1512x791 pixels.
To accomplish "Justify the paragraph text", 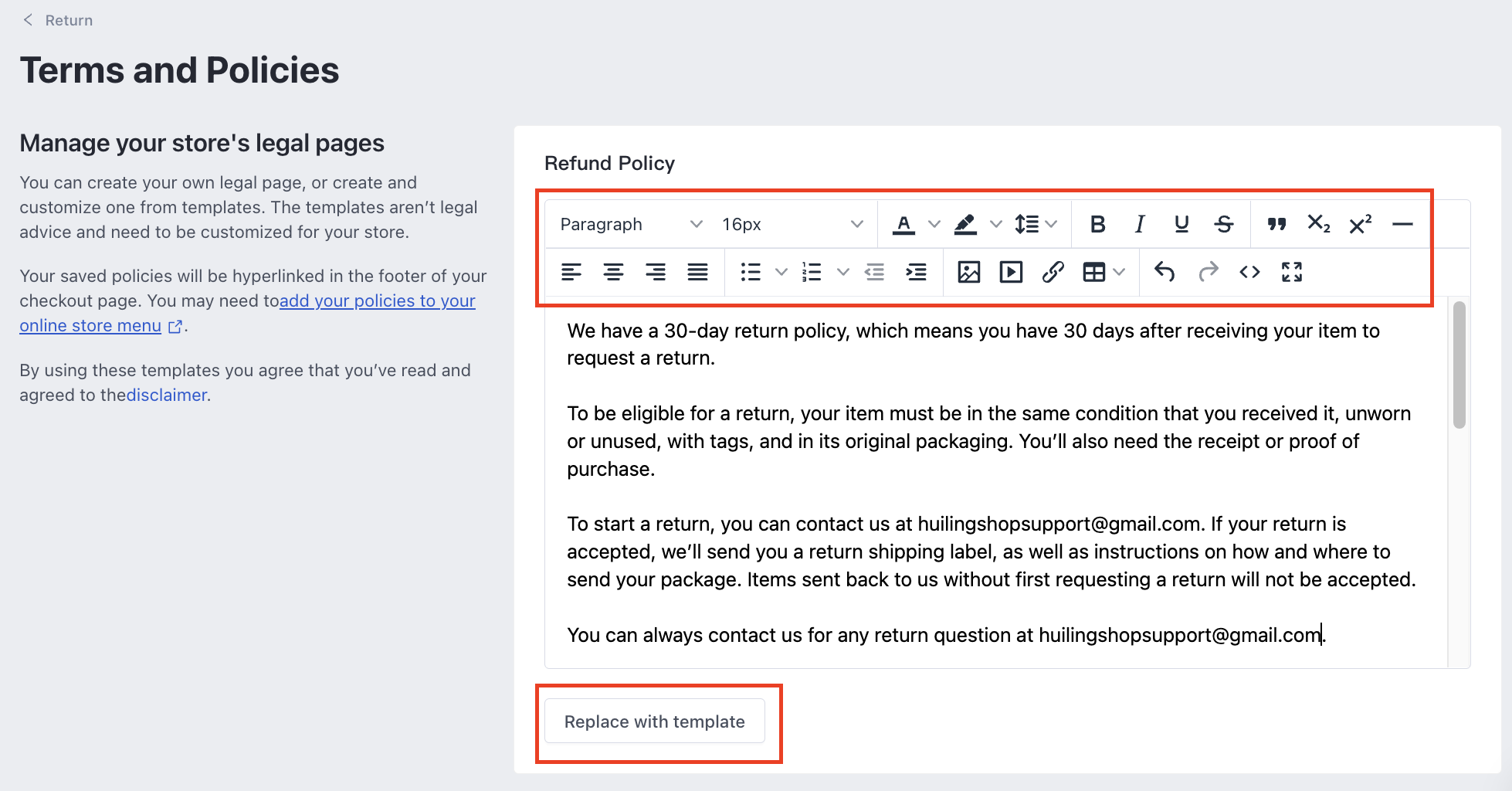I will click(697, 272).
